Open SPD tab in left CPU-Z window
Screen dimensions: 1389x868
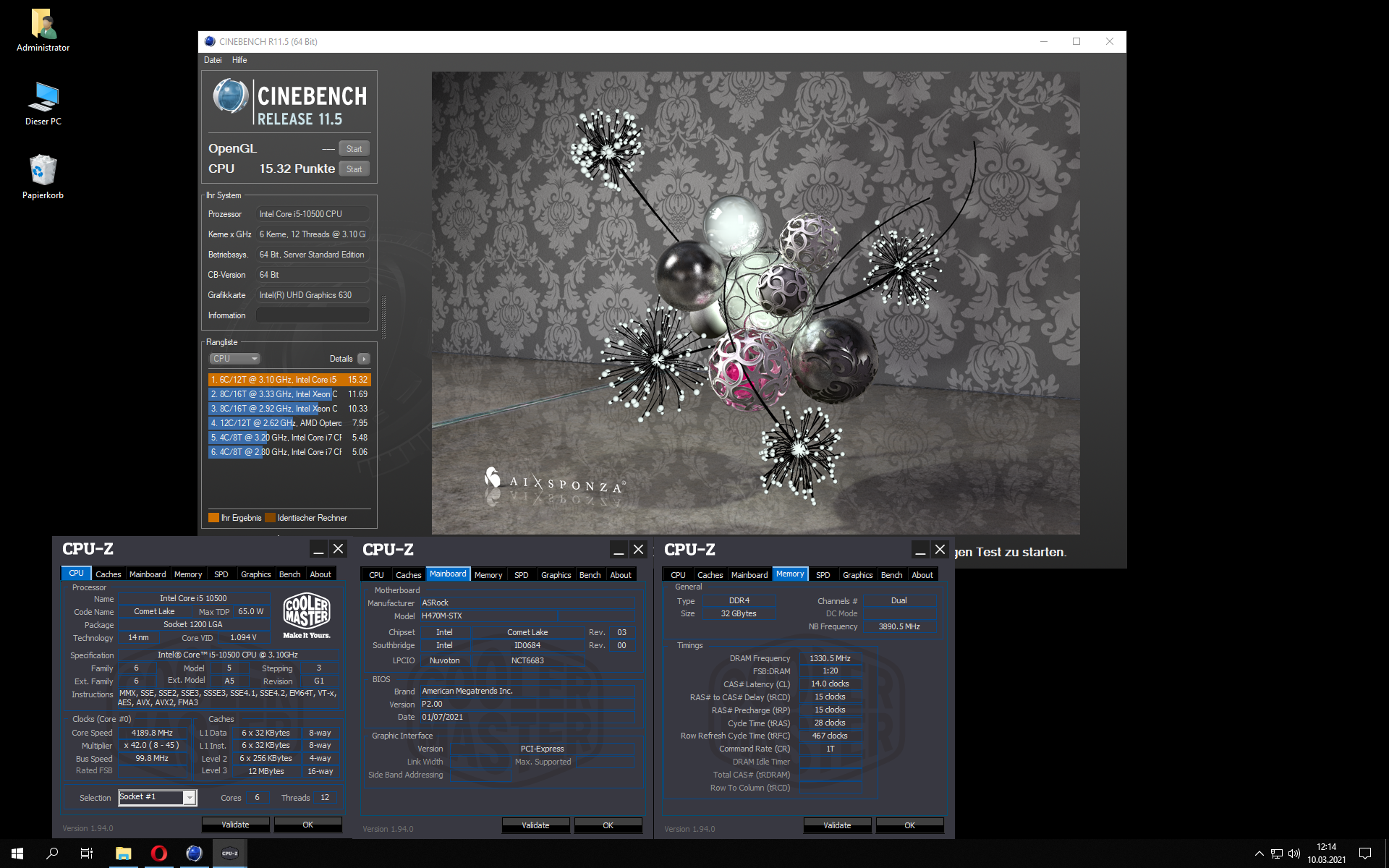click(x=221, y=574)
